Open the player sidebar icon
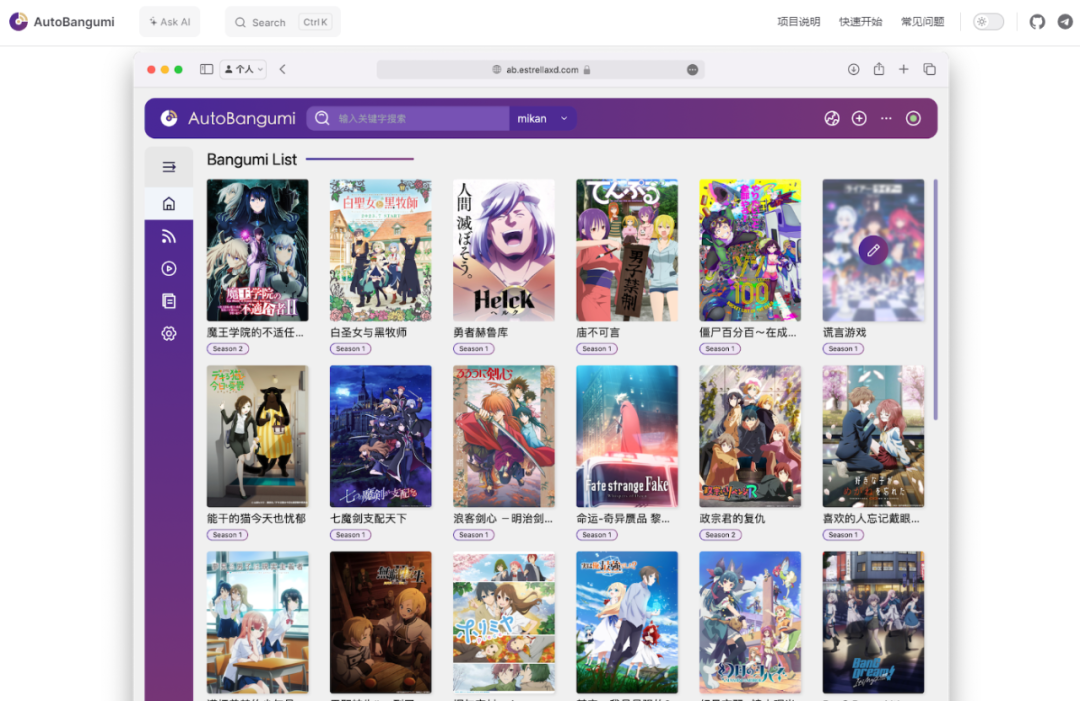Image resolution: width=1080 pixels, height=701 pixels. (169, 269)
